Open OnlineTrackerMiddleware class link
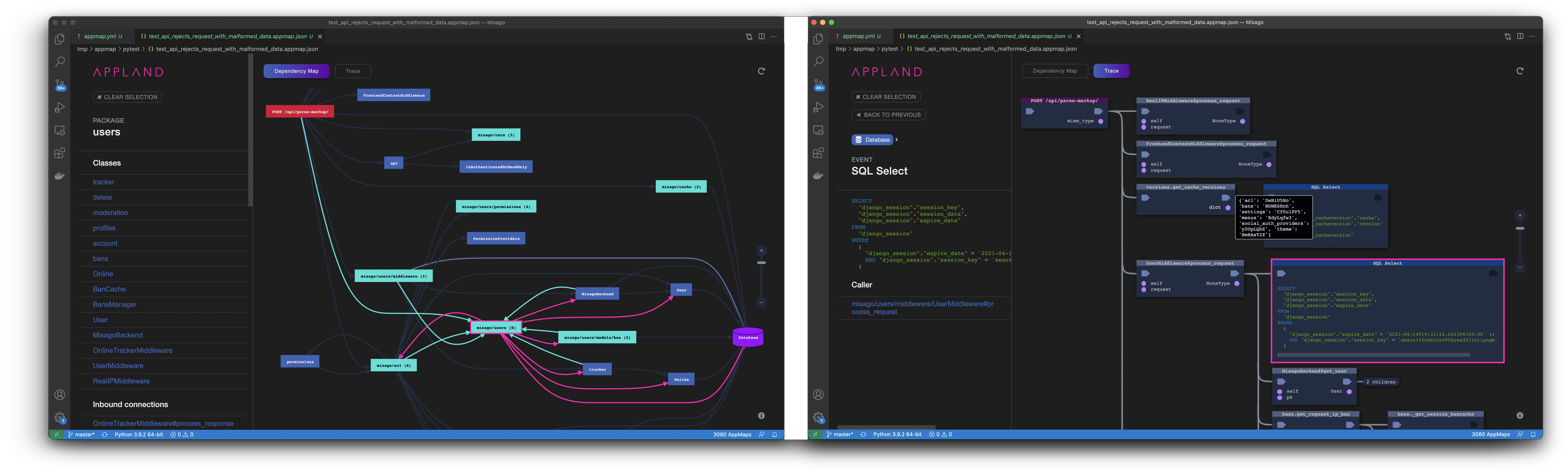Screen dimensions: 1568x472 coord(133,350)
